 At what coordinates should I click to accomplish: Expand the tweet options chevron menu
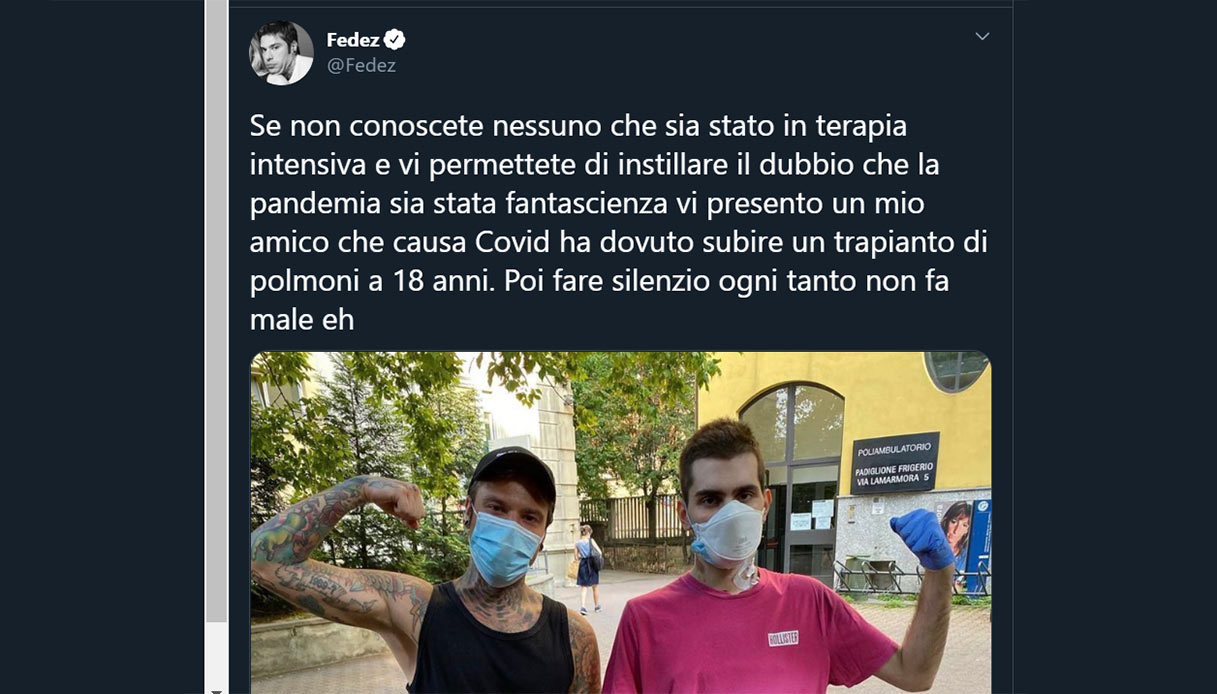click(x=982, y=36)
